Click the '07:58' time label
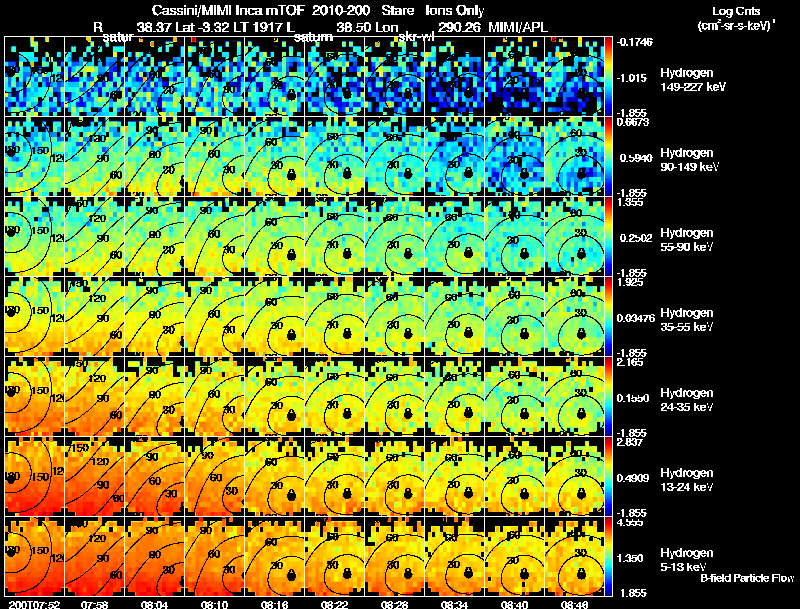Image resolution: width=800 pixels, height=609 pixels. [94, 604]
